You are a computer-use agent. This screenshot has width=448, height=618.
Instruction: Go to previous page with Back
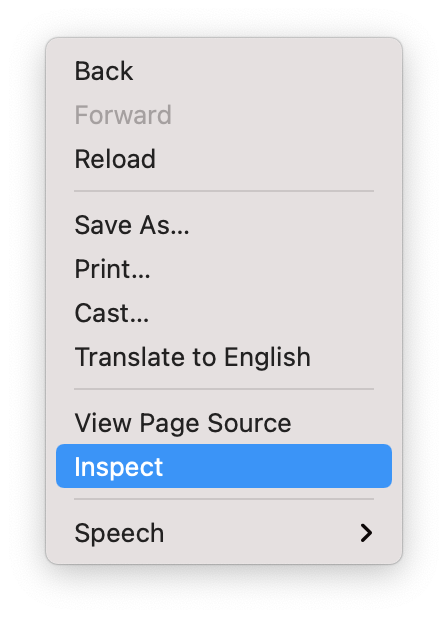click(224, 71)
